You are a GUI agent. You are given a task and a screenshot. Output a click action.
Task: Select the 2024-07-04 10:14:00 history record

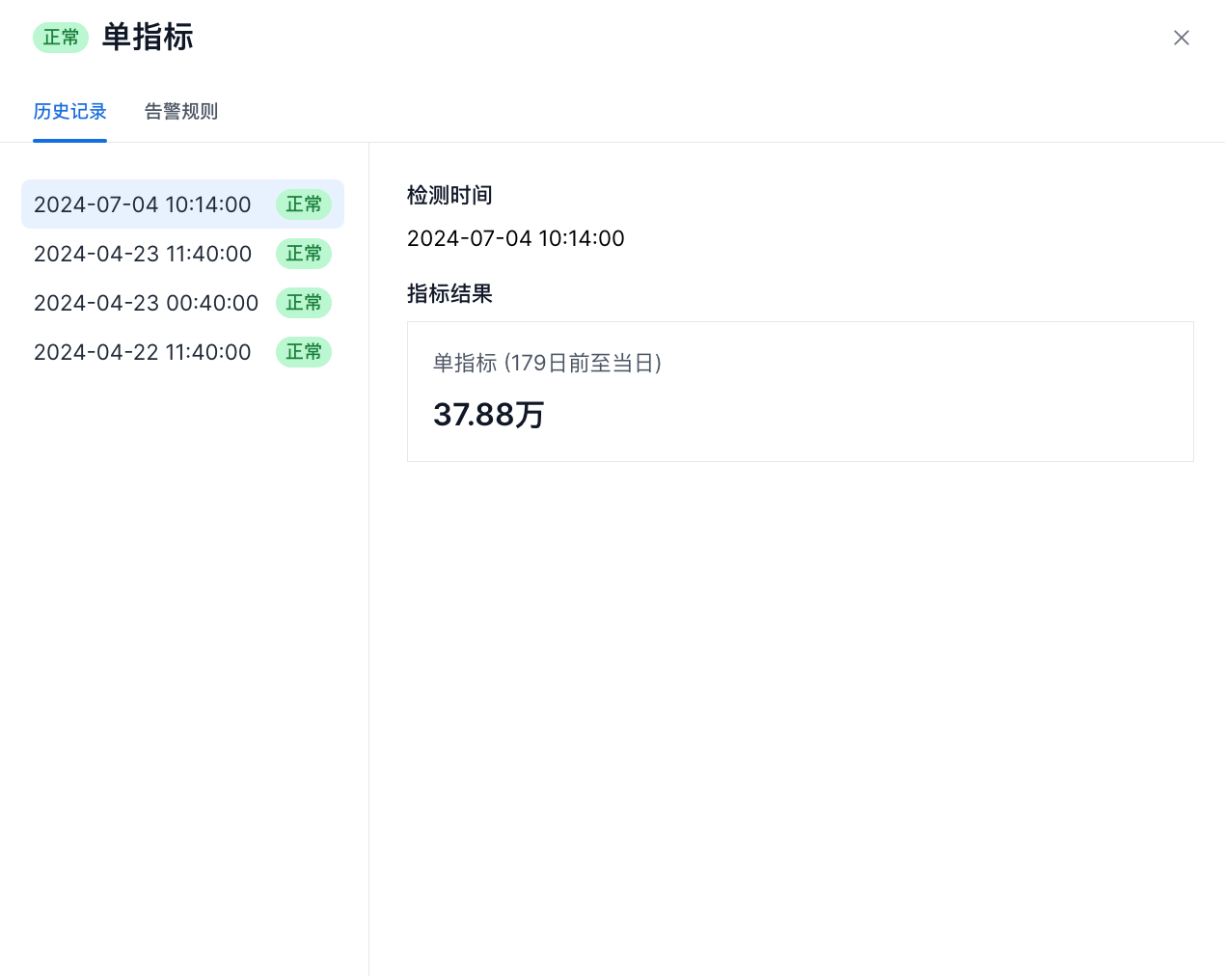click(143, 204)
